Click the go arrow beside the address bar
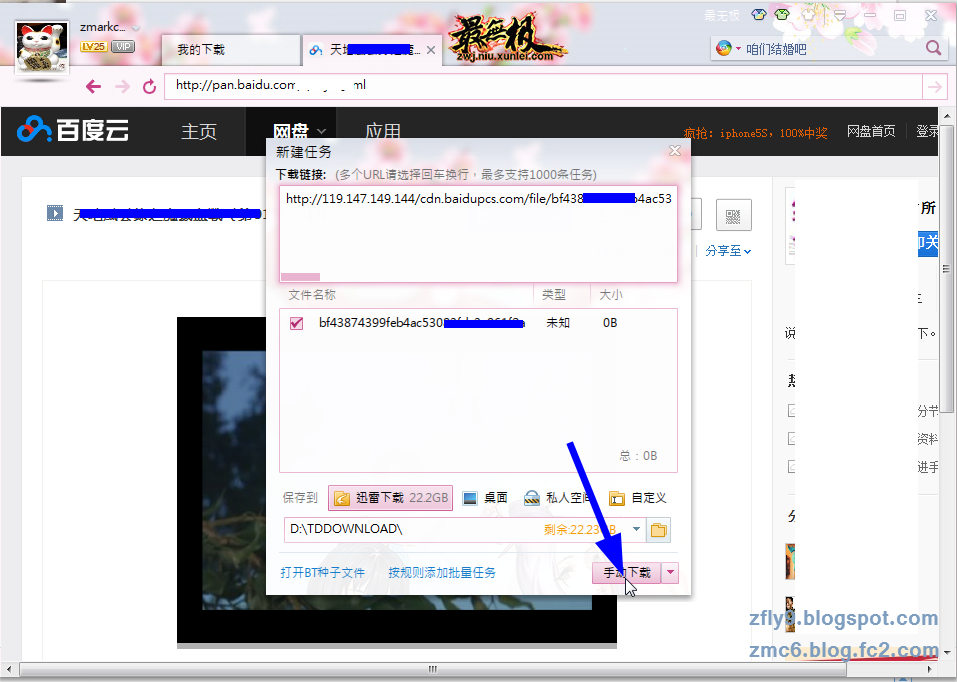The image size is (957, 682). pos(934,87)
